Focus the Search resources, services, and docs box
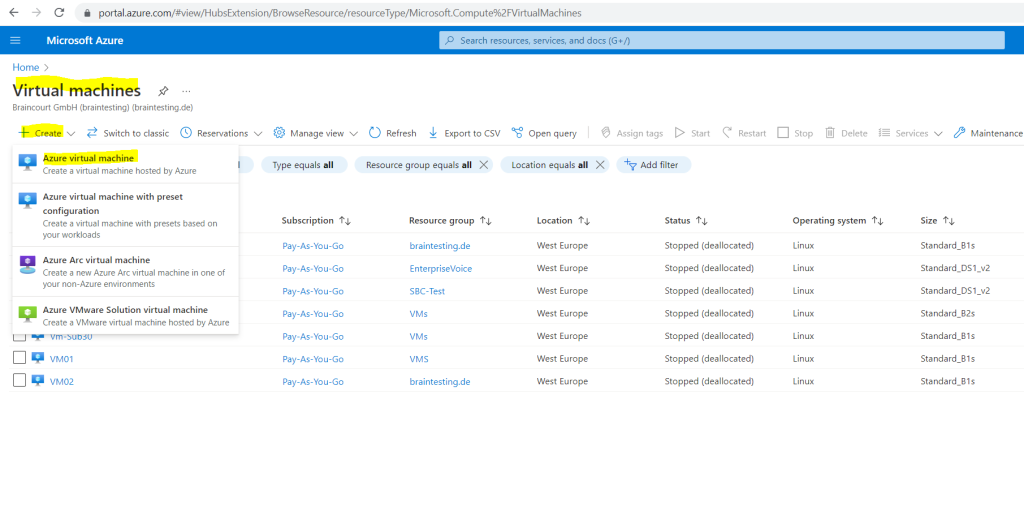This screenshot has width=1024, height=528. (x=722, y=41)
